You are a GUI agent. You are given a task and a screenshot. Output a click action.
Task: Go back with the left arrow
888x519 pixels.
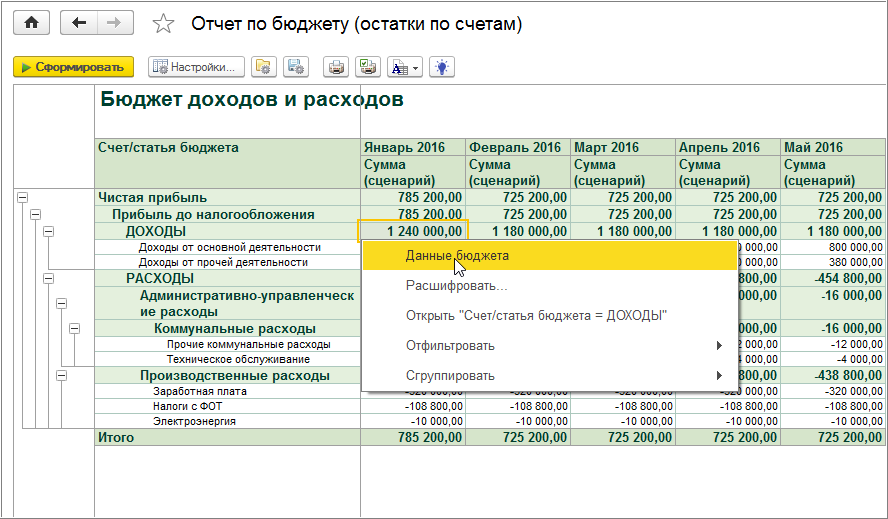[79, 23]
